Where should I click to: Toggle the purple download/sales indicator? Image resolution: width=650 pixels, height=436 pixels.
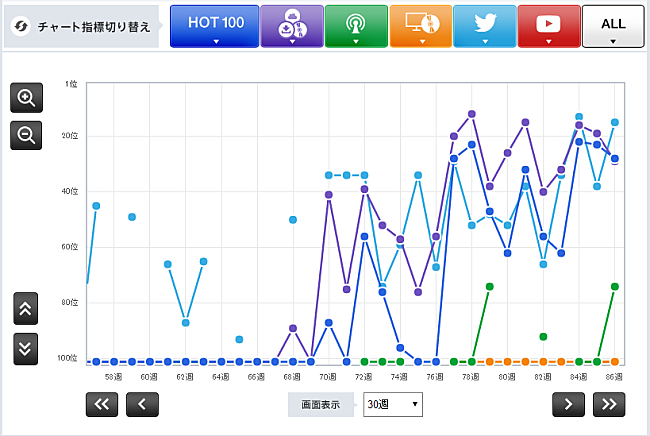pos(289,26)
